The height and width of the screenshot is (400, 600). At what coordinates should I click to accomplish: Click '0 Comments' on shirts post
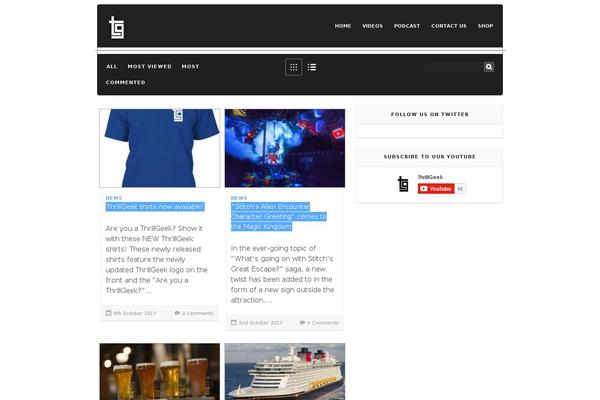tap(197, 313)
